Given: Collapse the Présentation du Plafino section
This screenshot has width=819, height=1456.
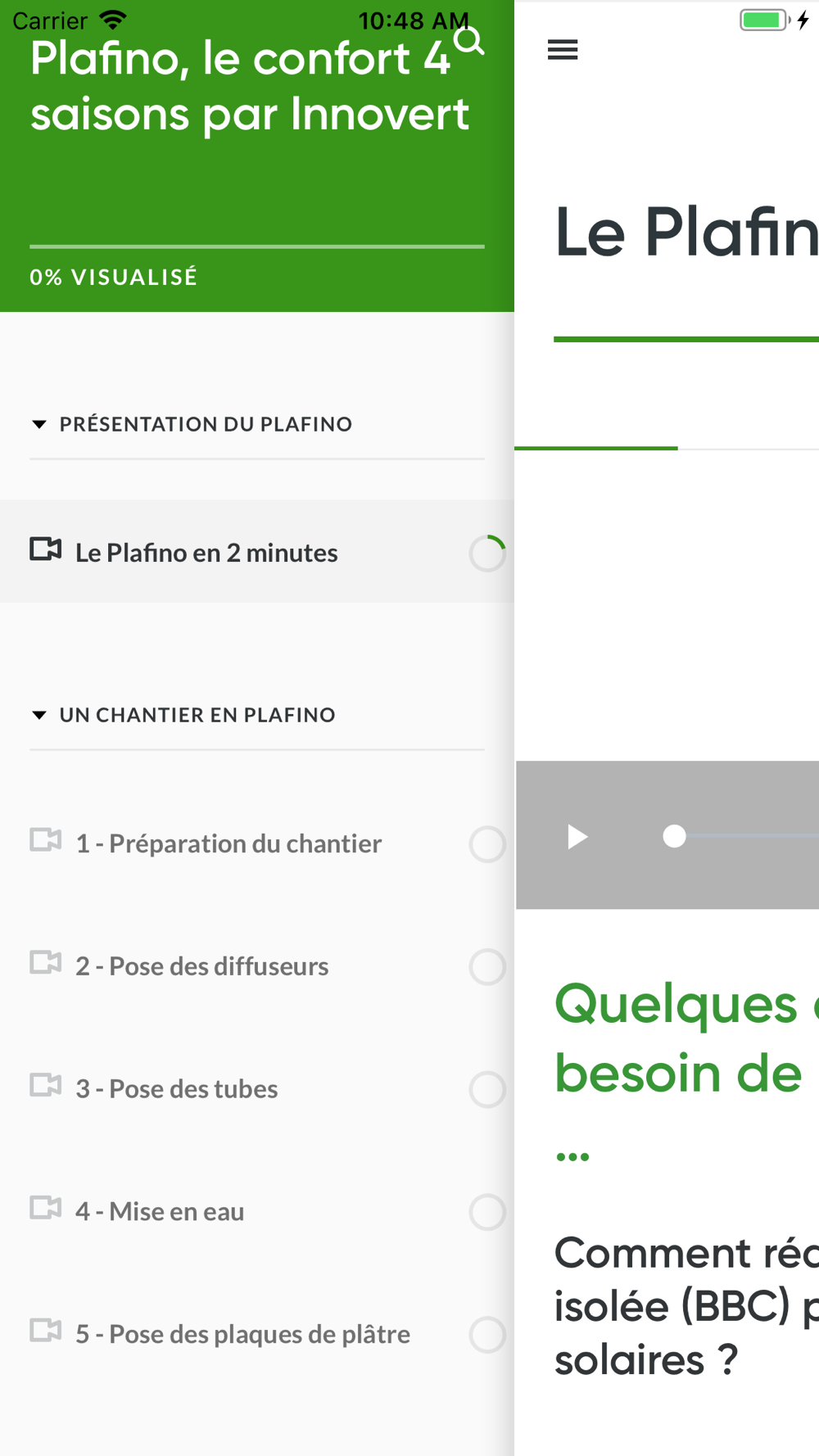Looking at the screenshot, I should pos(38,424).
